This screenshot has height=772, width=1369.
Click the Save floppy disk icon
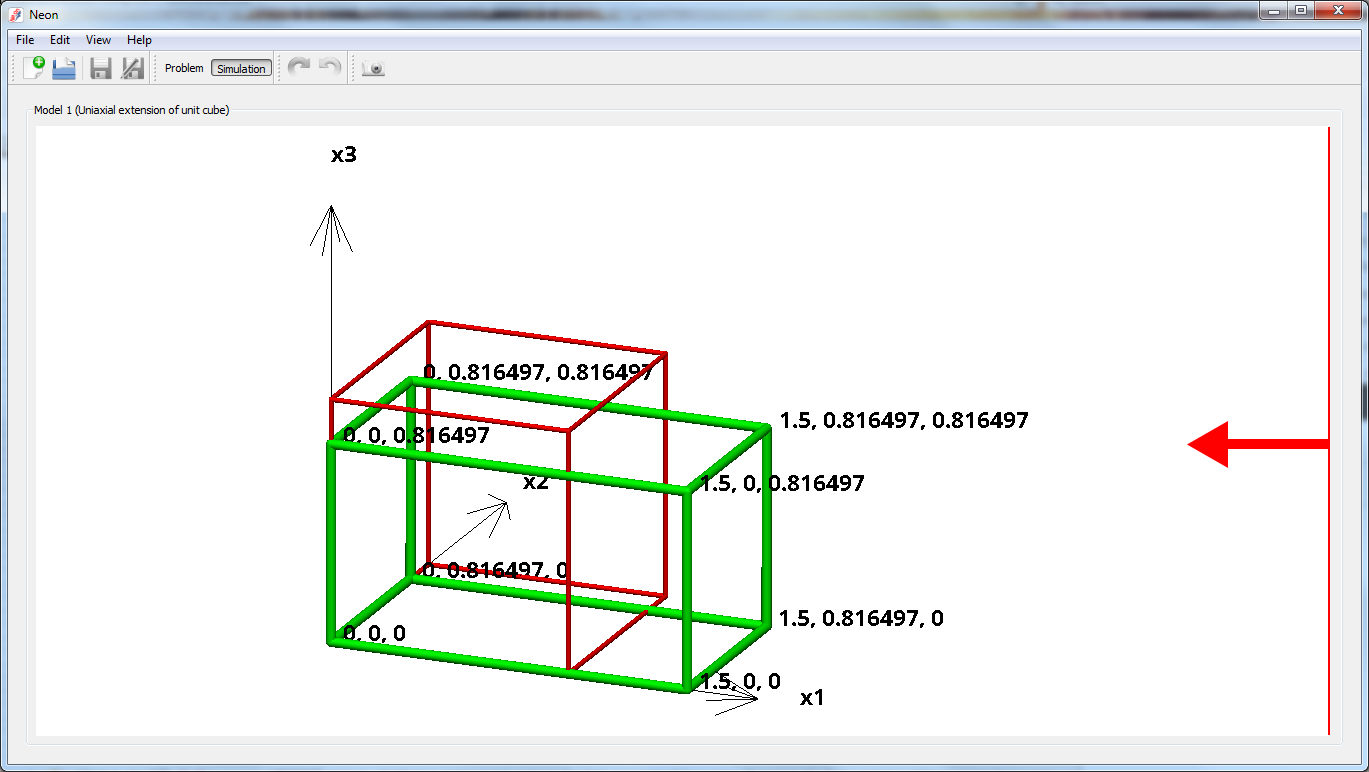tap(100, 68)
